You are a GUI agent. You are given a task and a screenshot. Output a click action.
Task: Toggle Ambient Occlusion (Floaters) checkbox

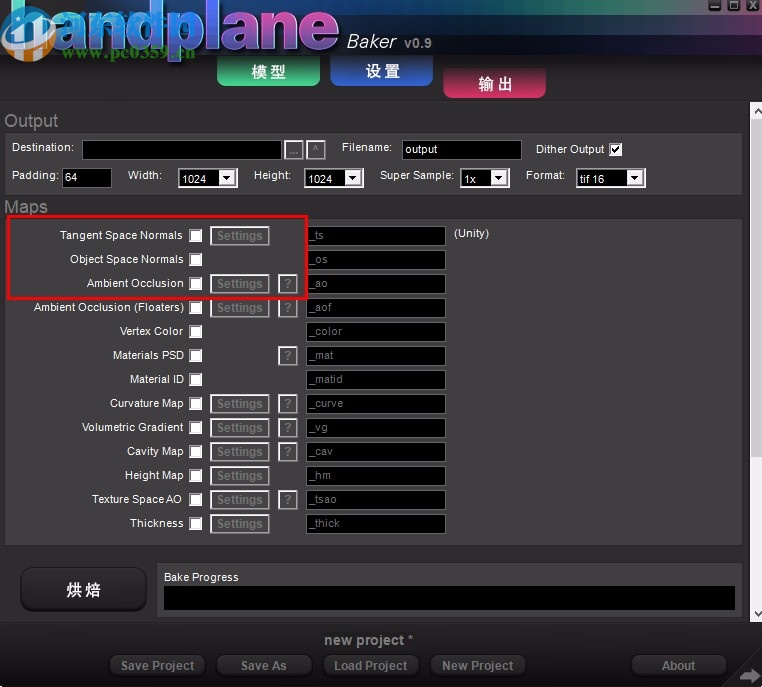click(196, 308)
